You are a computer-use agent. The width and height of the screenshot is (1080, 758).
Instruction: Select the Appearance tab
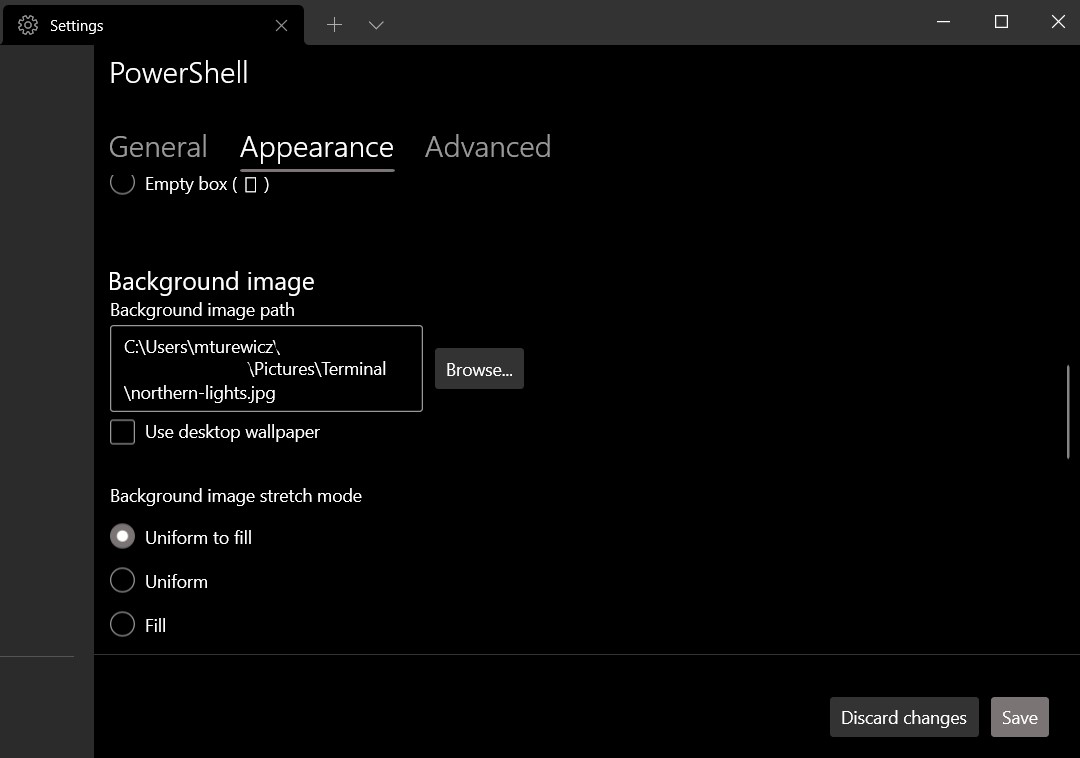pos(317,147)
